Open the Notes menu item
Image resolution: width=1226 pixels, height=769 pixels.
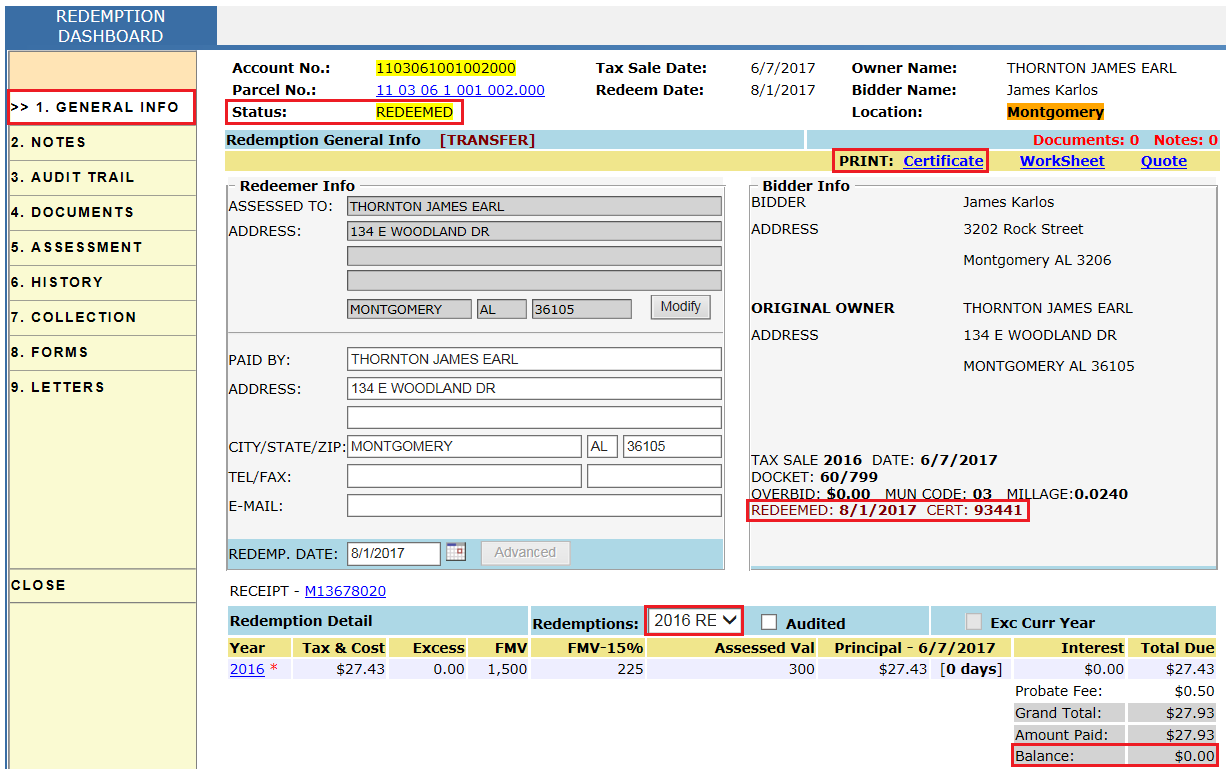coord(48,142)
